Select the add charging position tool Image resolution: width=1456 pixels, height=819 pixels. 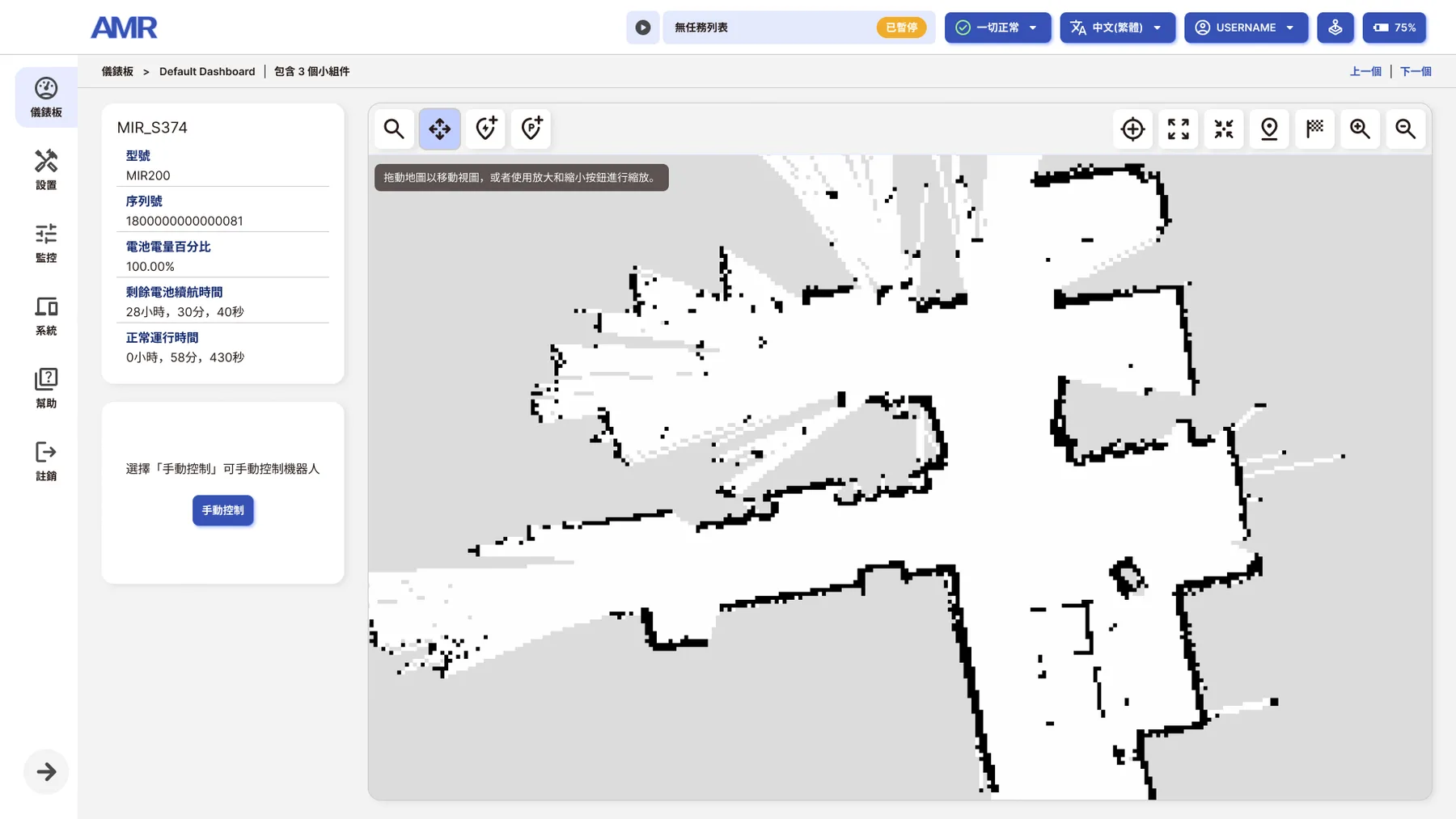pyautogui.click(x=485, y=129)
